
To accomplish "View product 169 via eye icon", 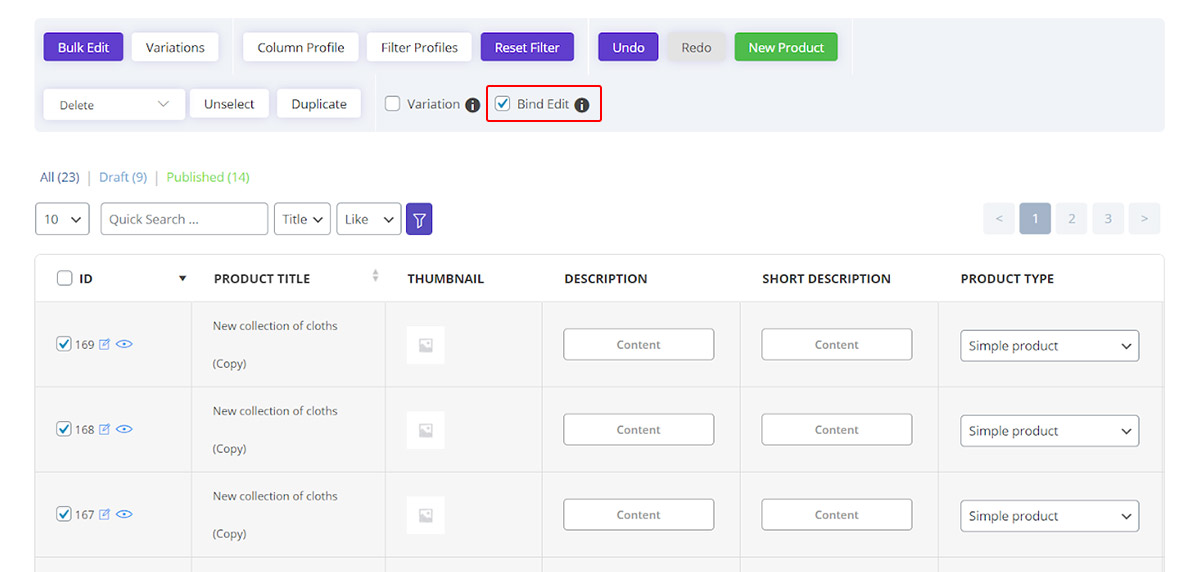I will [x=125, y=344].
